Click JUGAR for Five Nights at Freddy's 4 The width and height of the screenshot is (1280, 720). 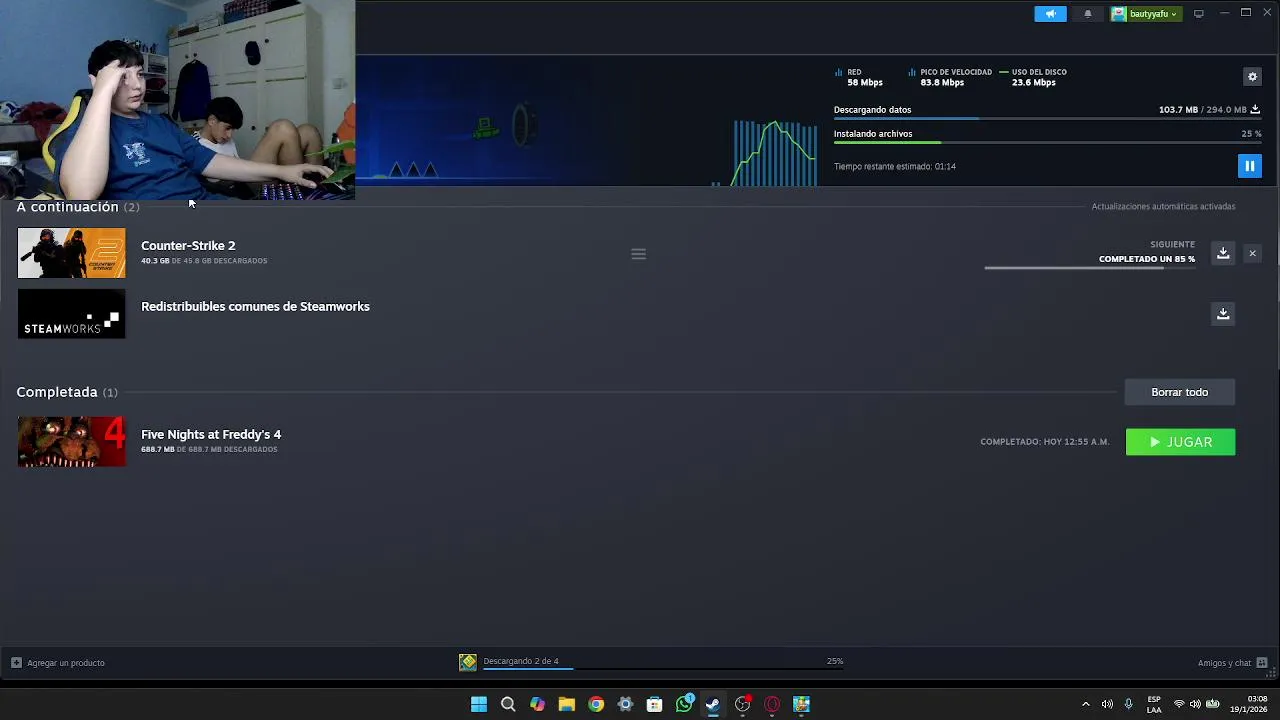[x=1180, y=442]
